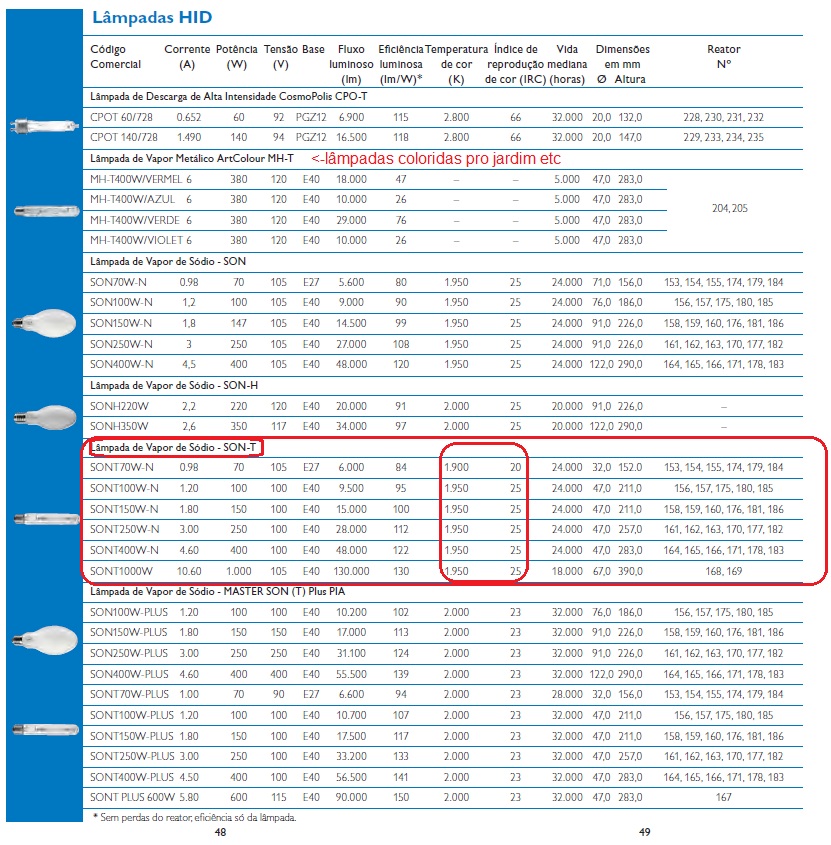Click the '130.000' luminous flux value

tap(351, 571)
